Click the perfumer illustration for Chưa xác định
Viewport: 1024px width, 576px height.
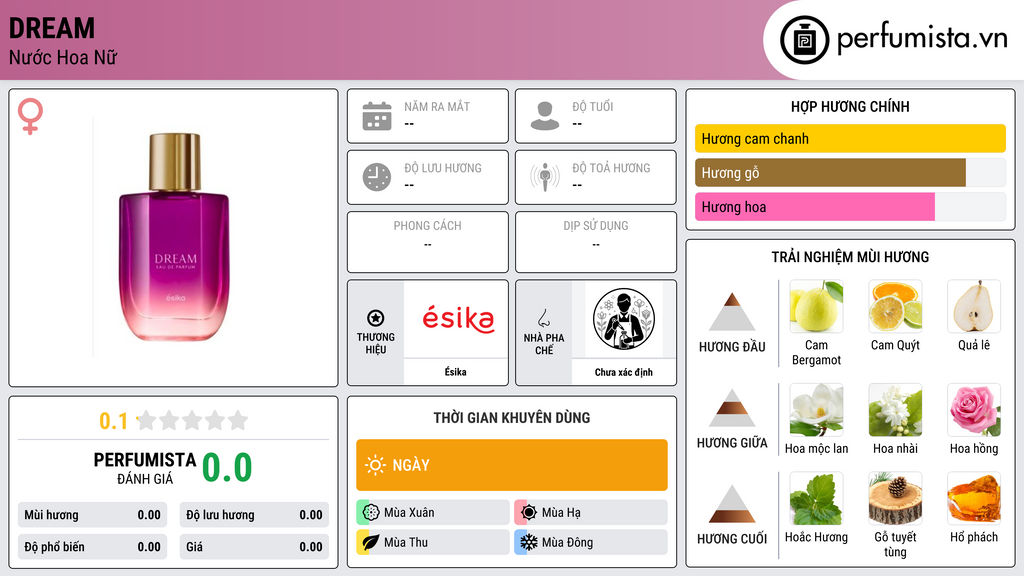624,319
